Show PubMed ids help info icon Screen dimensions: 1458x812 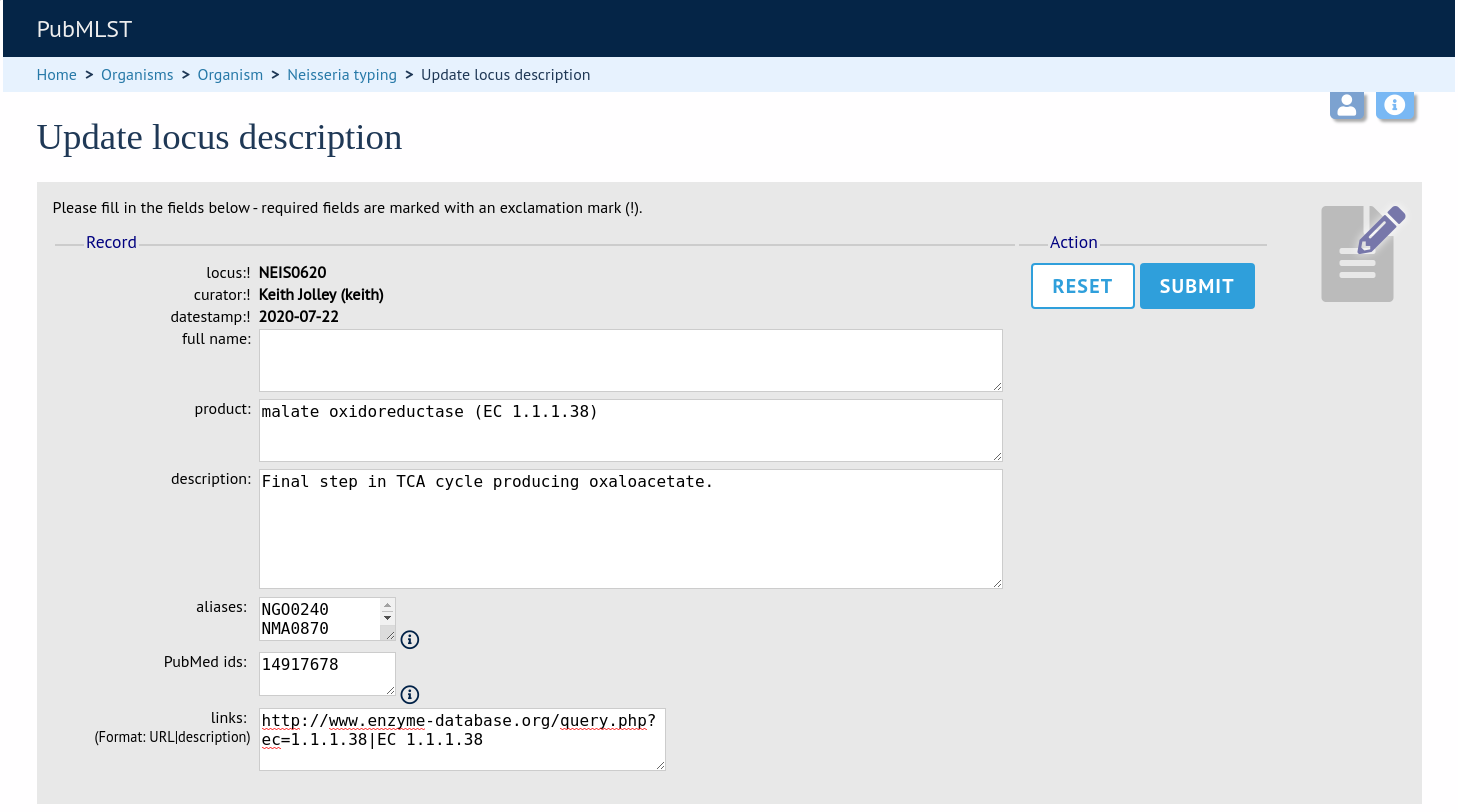click(x=410, y=694)
